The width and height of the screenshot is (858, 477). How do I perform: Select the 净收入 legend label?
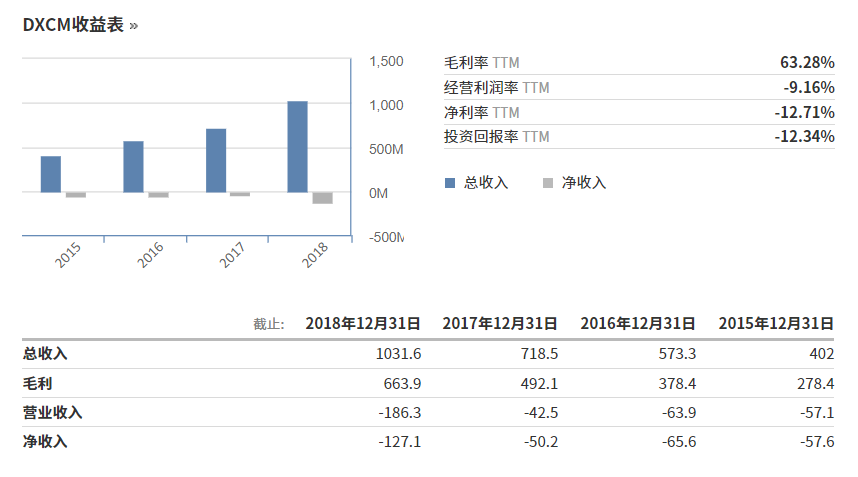584,183
